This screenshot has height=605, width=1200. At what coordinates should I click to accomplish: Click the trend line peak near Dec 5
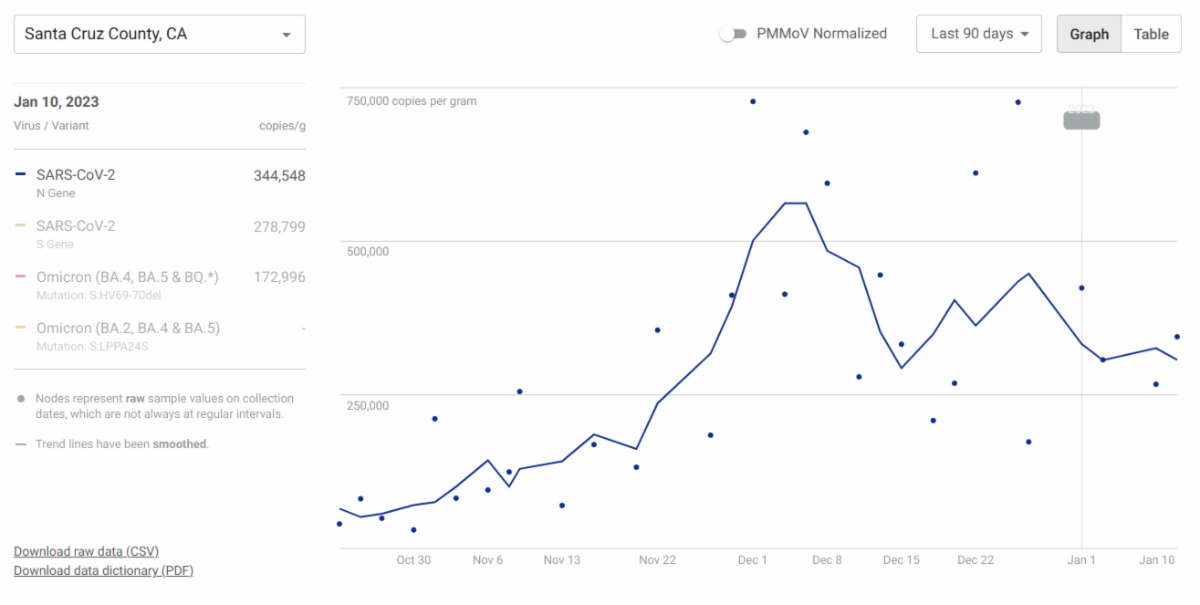[796, 203]
